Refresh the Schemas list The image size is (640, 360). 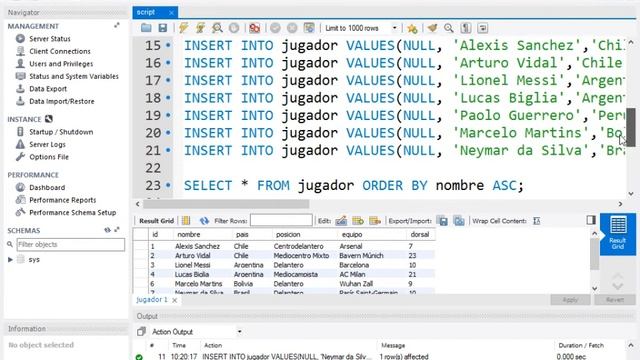pos(107,230)
